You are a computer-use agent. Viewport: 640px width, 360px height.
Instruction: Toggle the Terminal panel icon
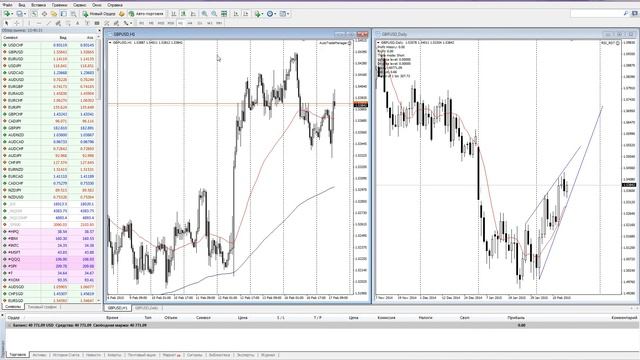[x=64, y=13]
